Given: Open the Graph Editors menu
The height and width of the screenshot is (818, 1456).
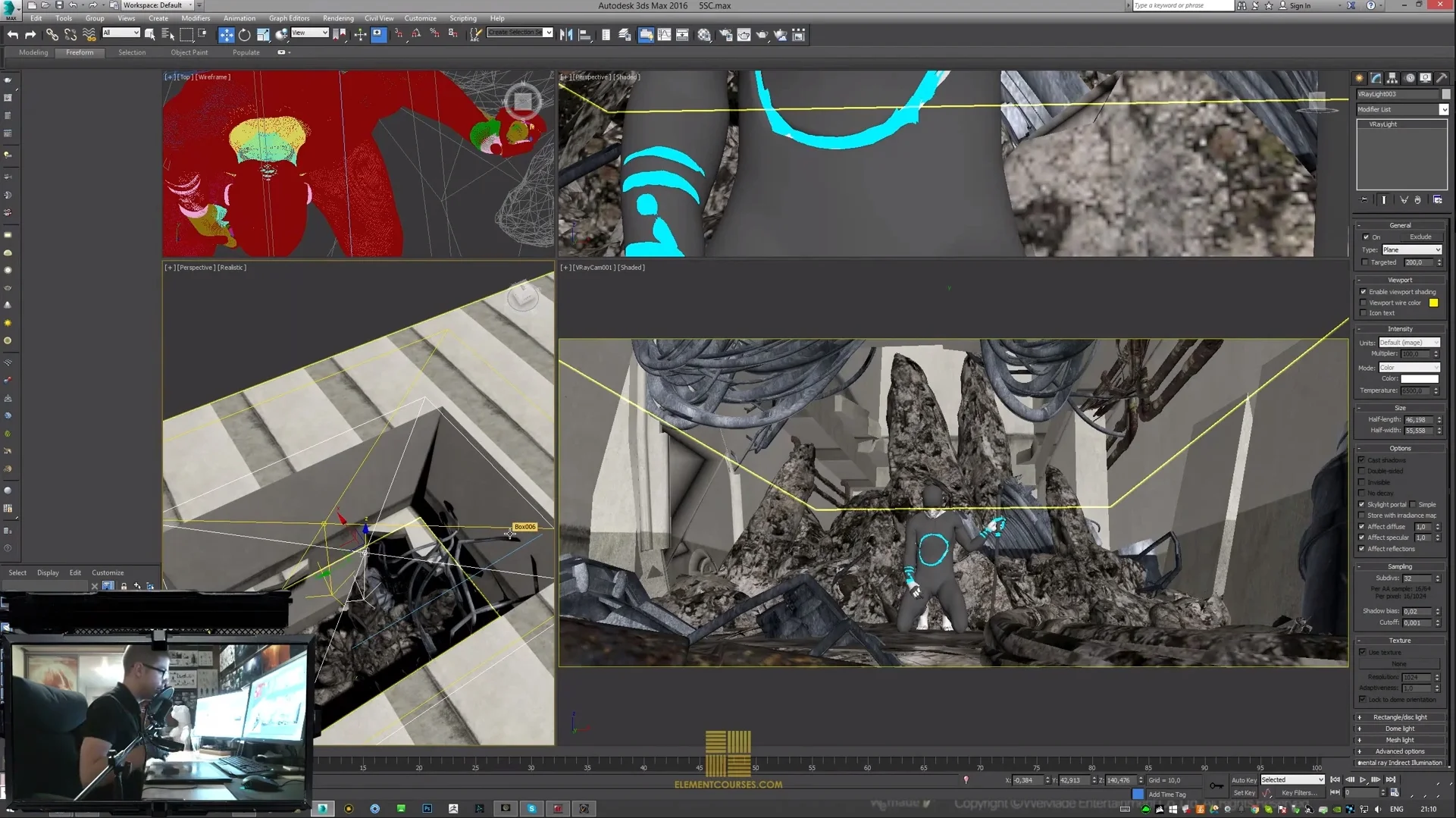Looking at the screenshot, I should click(289, 18).
